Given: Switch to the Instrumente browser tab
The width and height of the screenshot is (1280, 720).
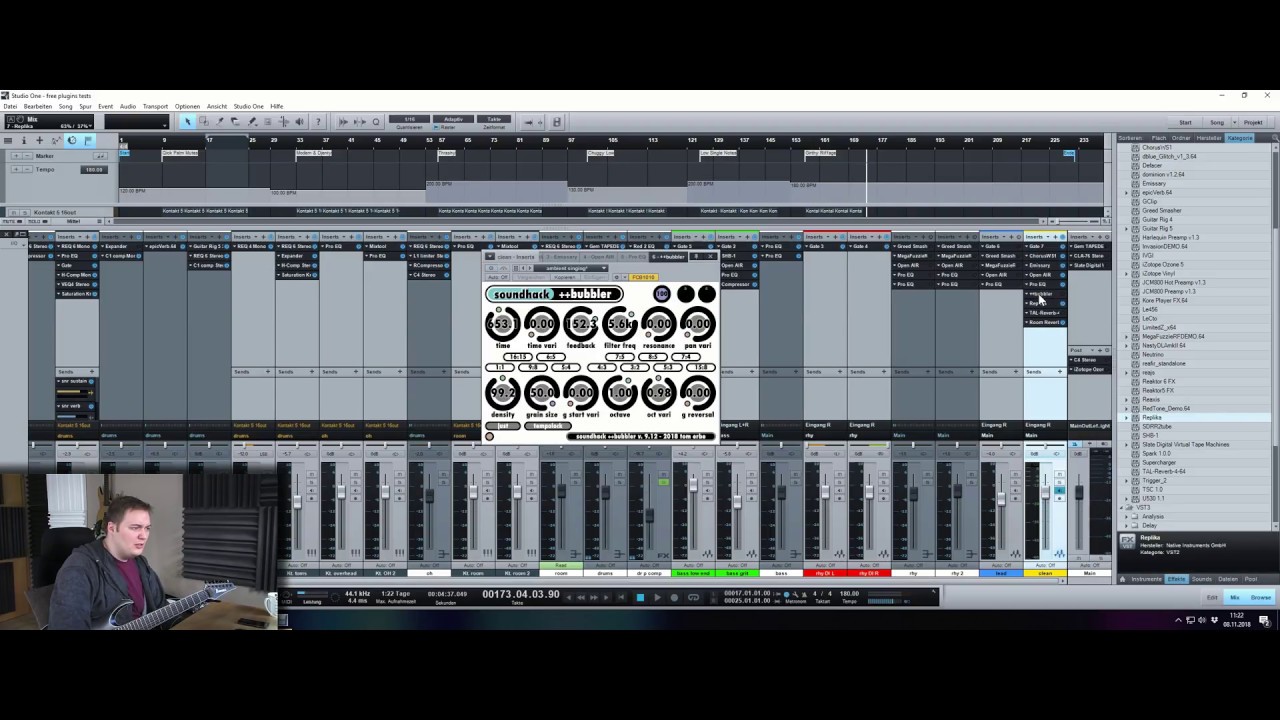Looking at the screenshot, I should pyautogui.click(x=1147, y=579).
